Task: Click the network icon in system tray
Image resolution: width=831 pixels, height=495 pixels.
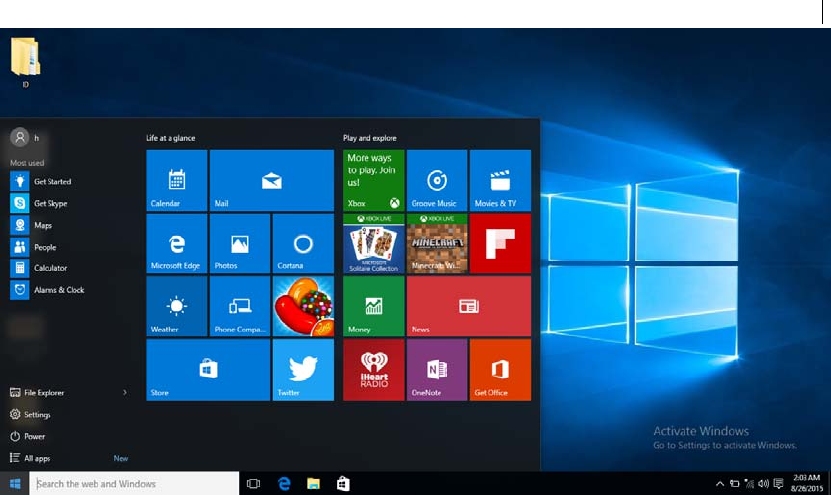Action: click(749, 483)
